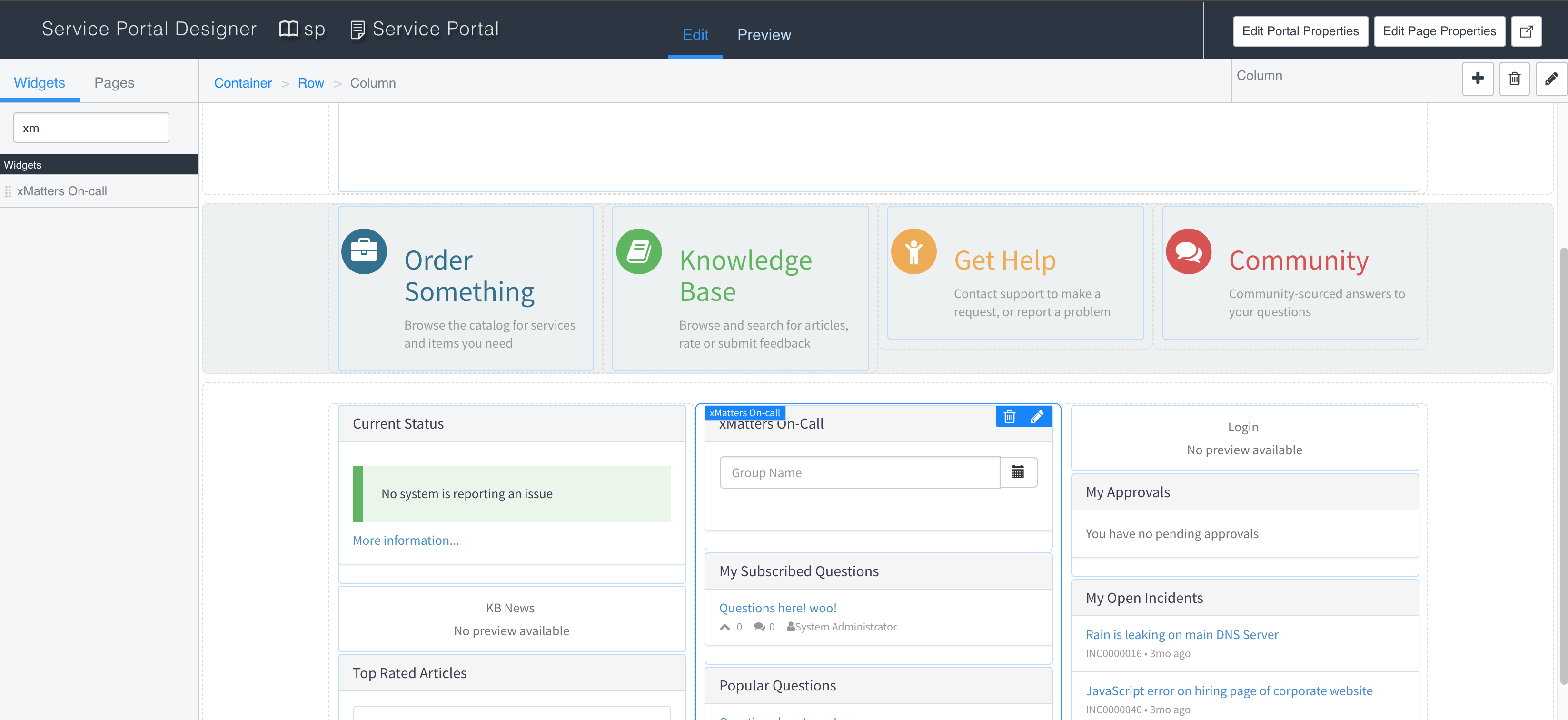The image size is (1568, 720).
Task: Click the Container breadcrumb link
Action: [x=242, y=83]
